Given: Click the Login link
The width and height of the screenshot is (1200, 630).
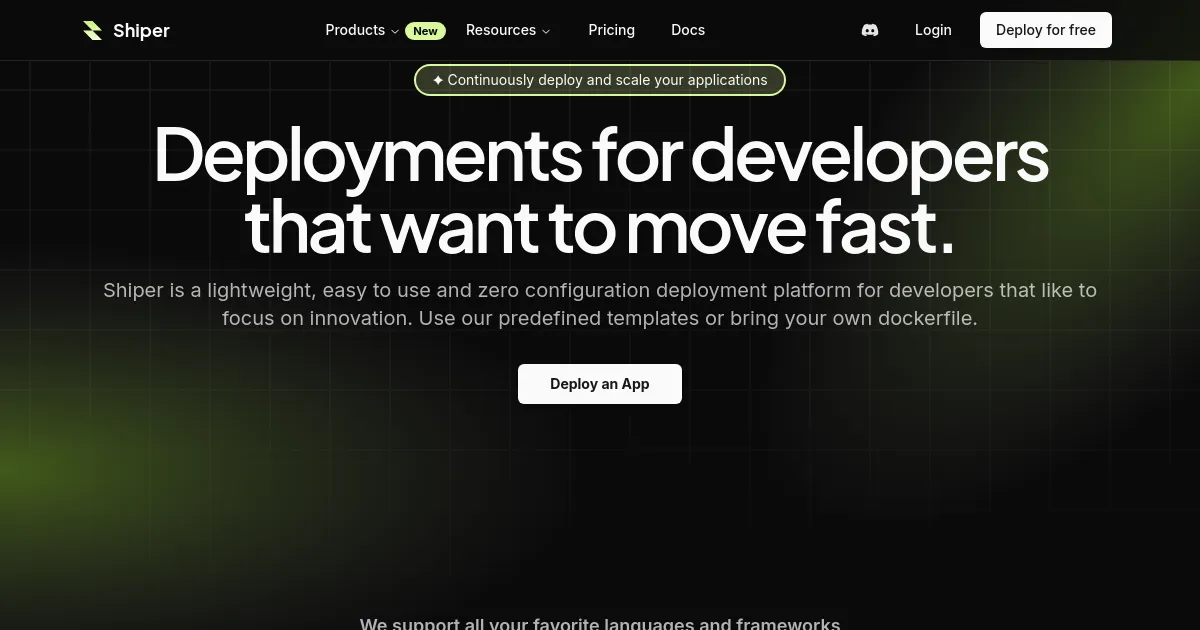Looking at the screenshot, I should [x=933, y=30].
